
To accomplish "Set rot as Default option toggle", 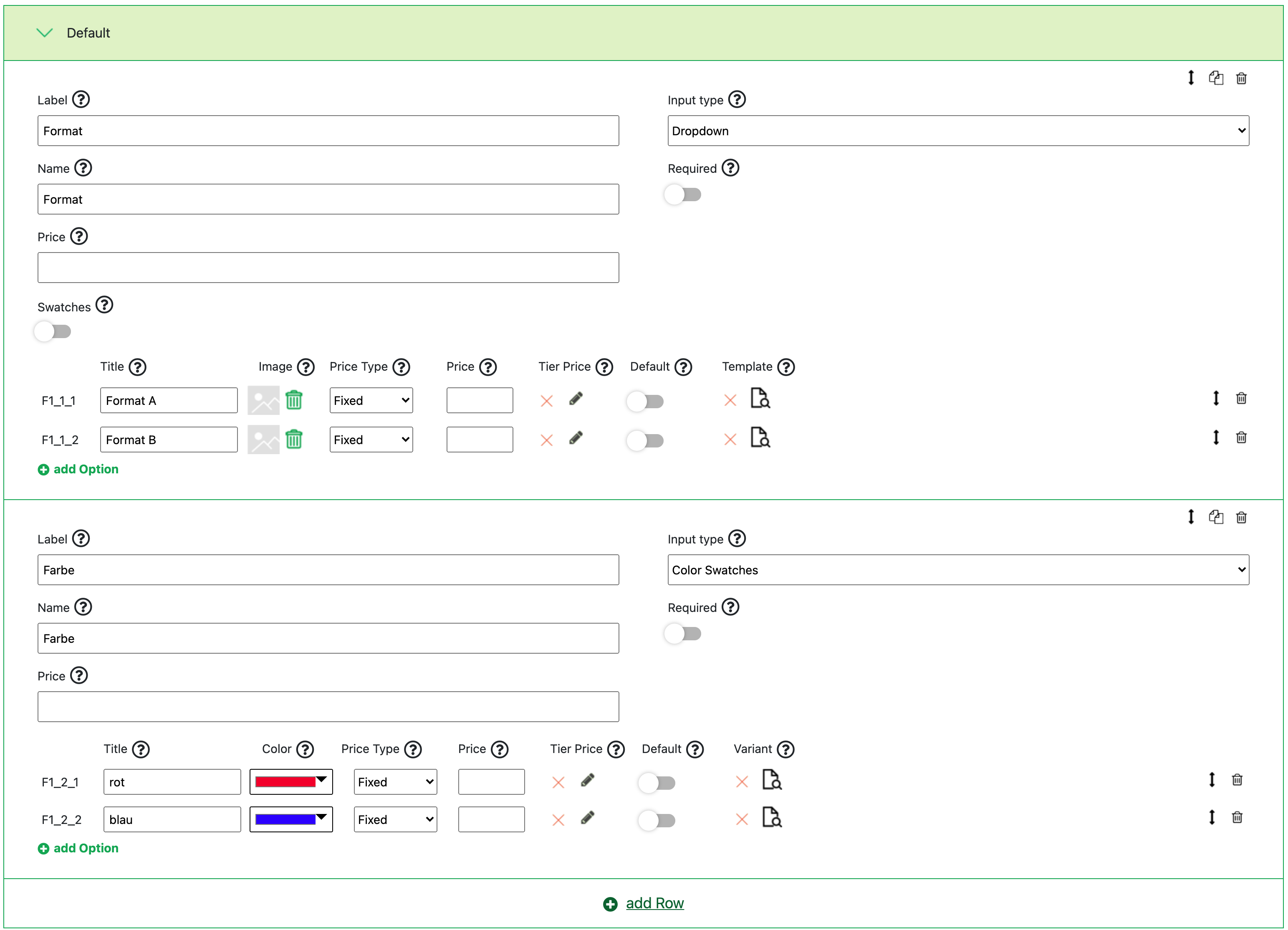I will coord(657,783).
